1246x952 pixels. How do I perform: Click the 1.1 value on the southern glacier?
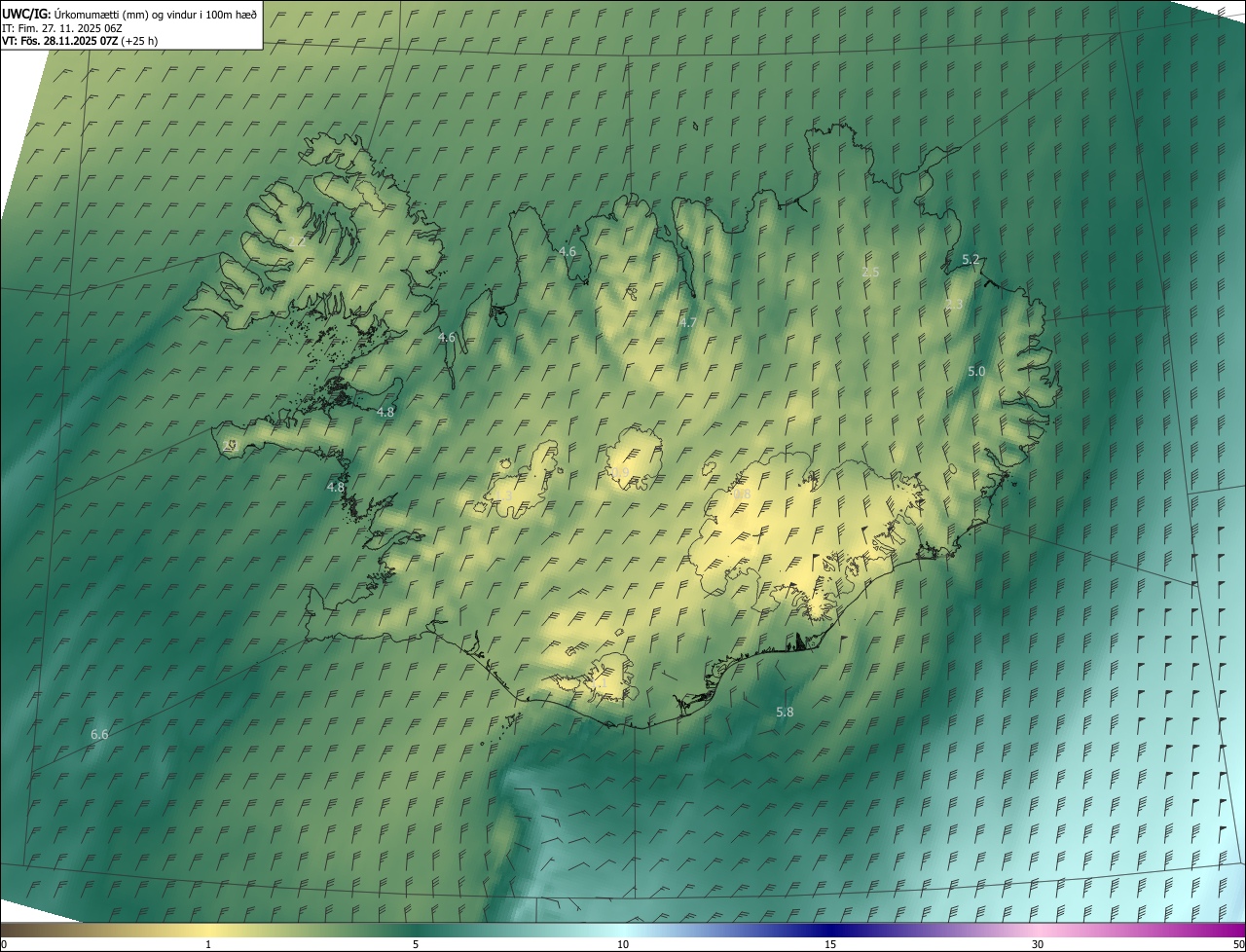[599, 684]
